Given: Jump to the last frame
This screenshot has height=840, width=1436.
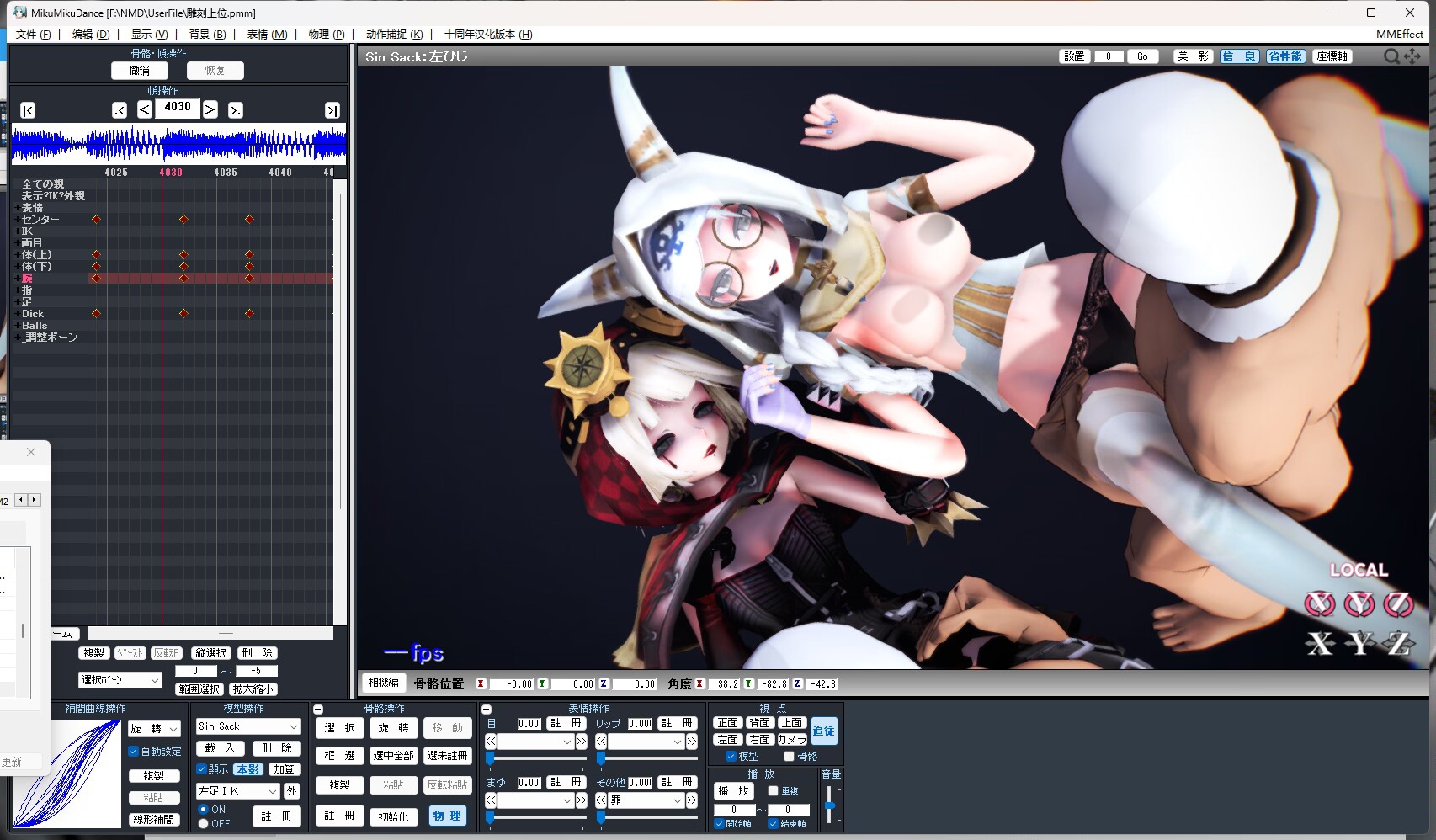Looking at the screenshot, I should 332,110.
